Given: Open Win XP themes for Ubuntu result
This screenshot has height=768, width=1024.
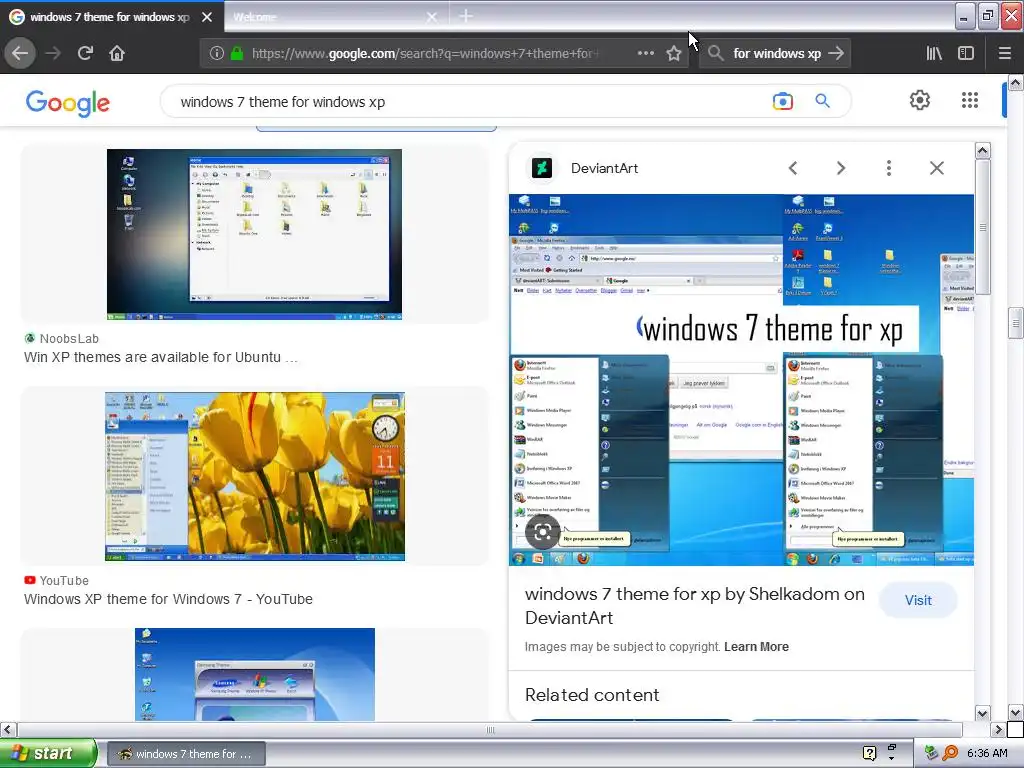Looking at the screenshot, I should coord(161,357).
